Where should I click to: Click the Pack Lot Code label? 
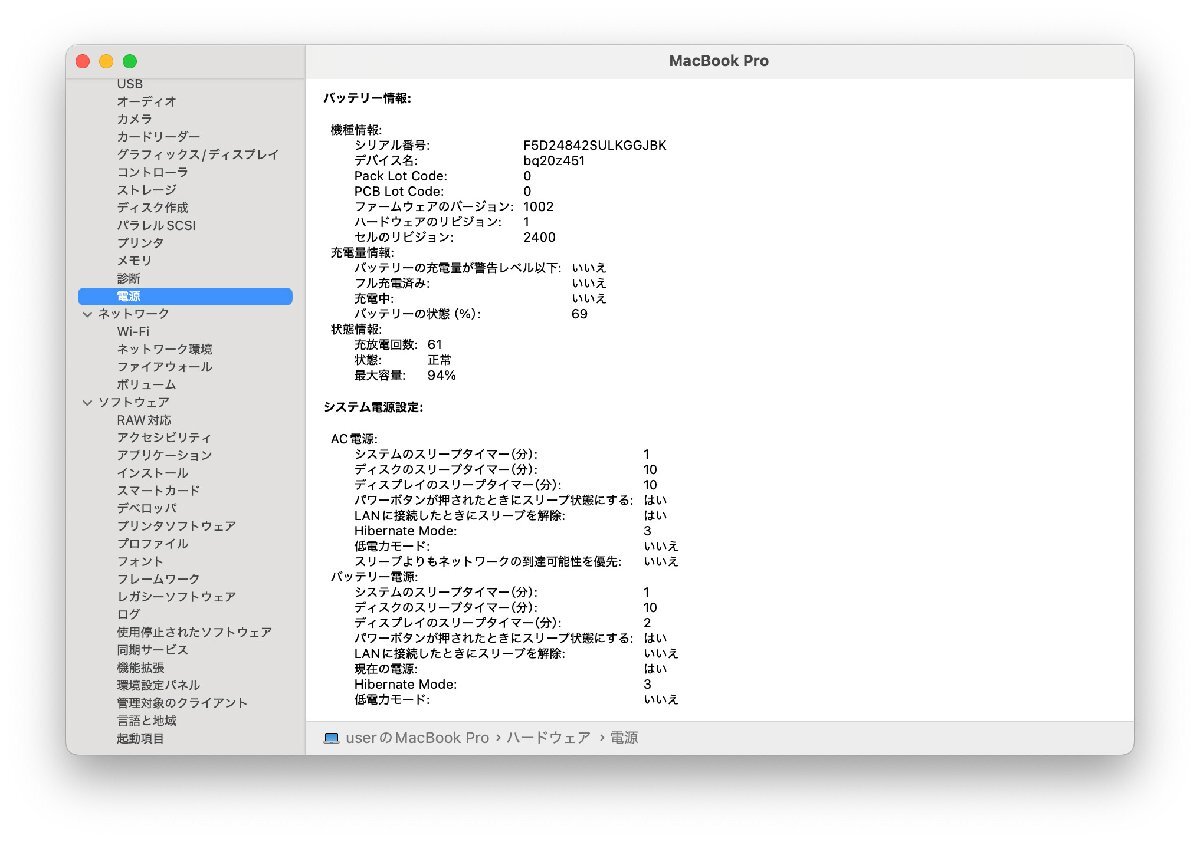click(399, 176)
